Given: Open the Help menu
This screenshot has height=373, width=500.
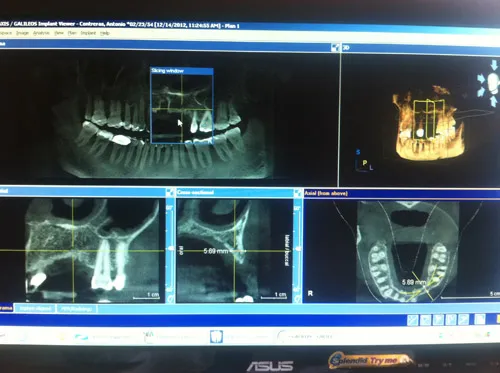Looking at the screenshot, I should (x=105, y=33).
